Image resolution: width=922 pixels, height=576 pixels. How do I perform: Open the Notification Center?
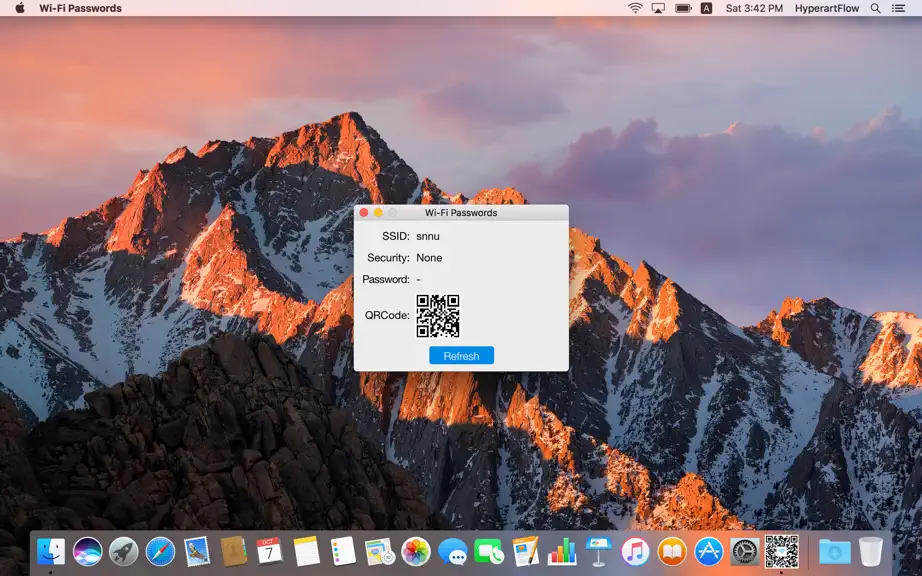click(898, 8)
